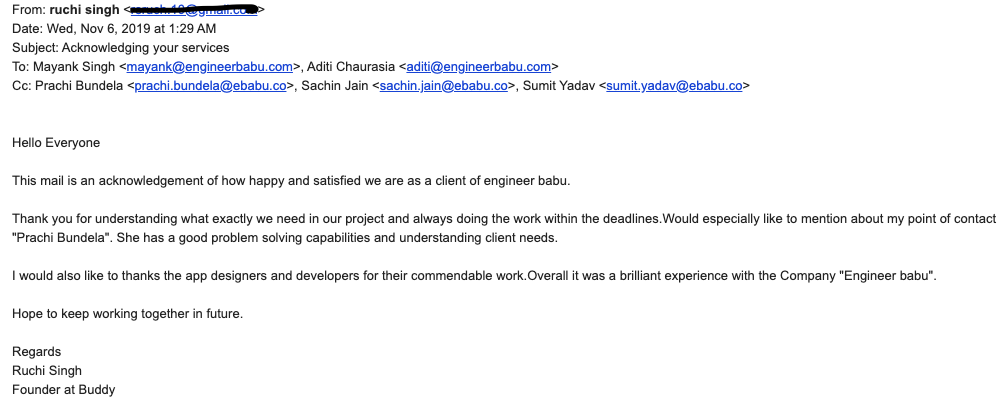Click the "Hello Everyone" greeting line
The width and height of the screenshot is (1004, 405).
coord(56,143)
